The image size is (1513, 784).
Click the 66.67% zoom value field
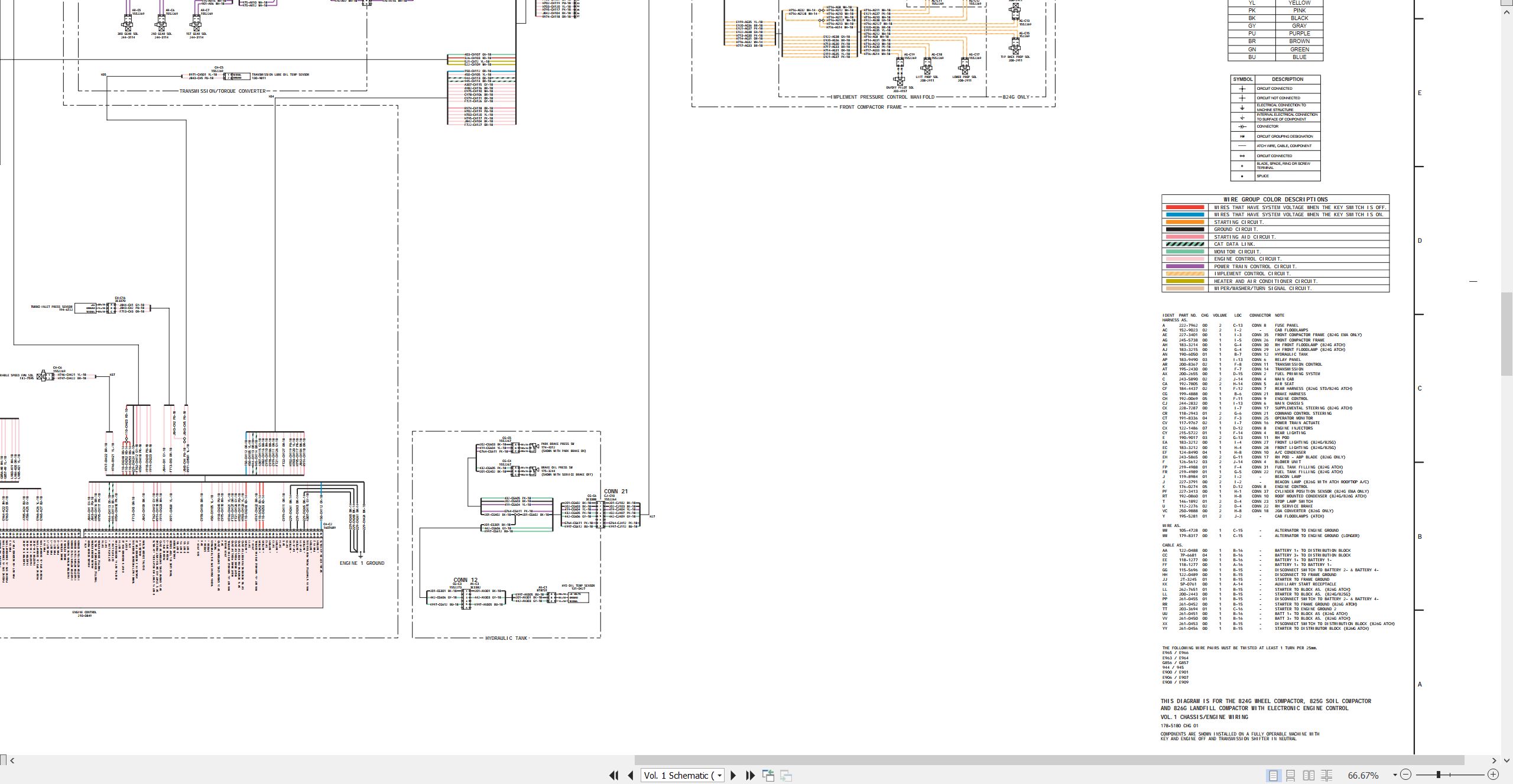[1363, 776]
